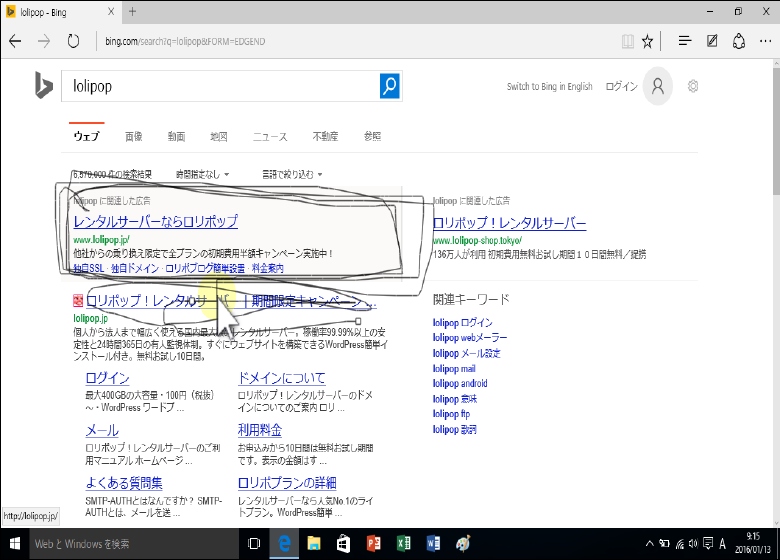
Task: Open the More actions ellipsis menu
Action: pos(766,41)
